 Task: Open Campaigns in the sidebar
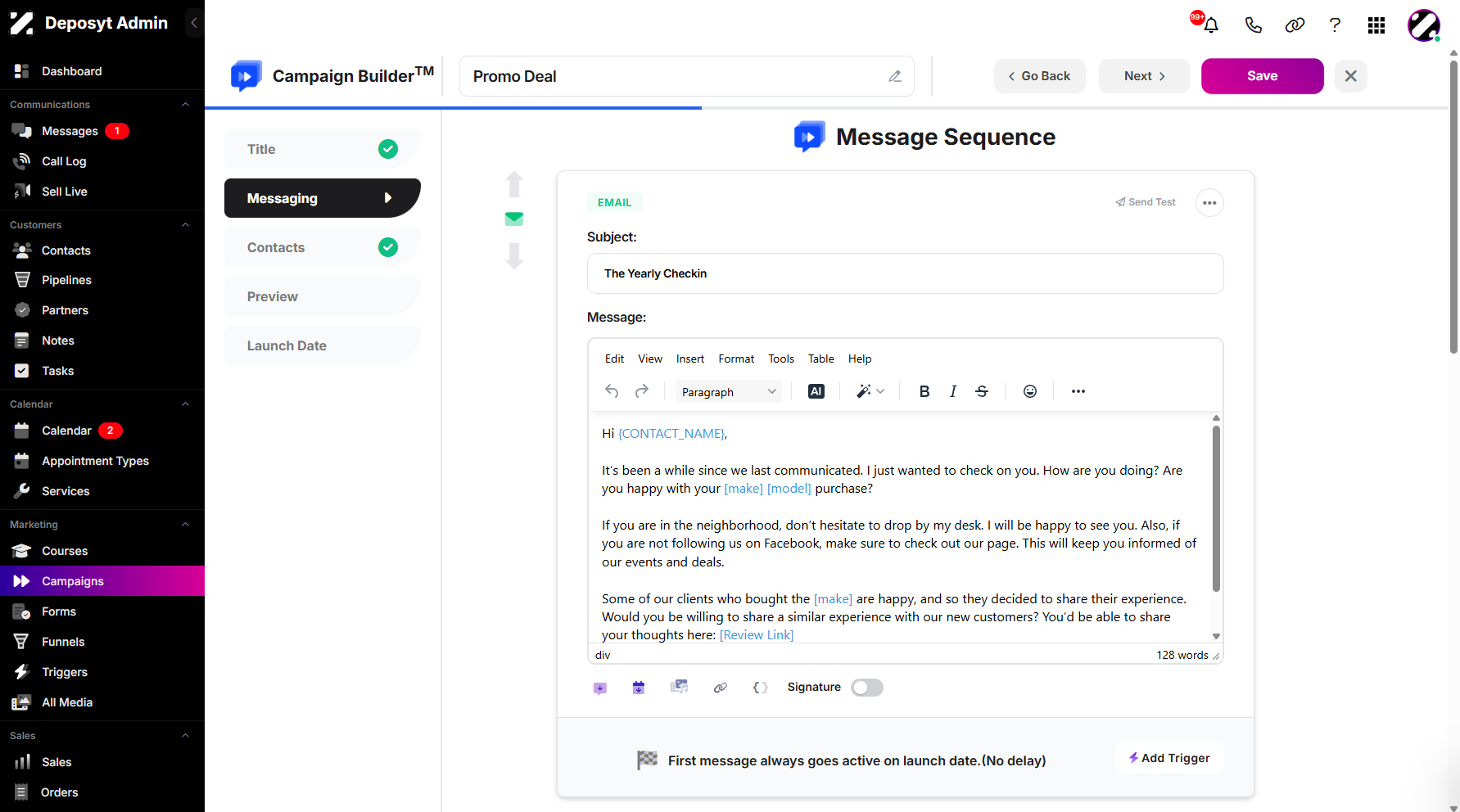(x=102, y=581)
